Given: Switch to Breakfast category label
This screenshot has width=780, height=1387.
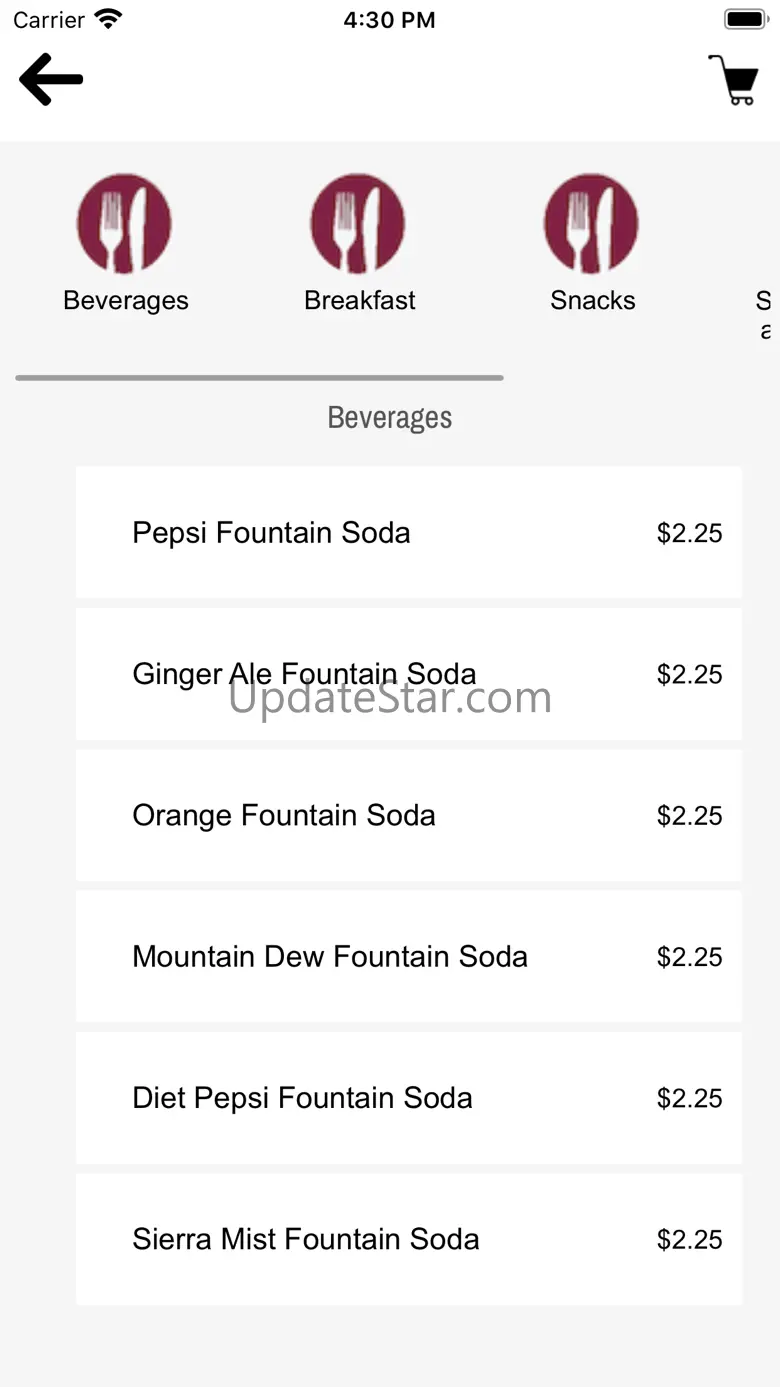Looking at the screenshot, I should (360, 301).
